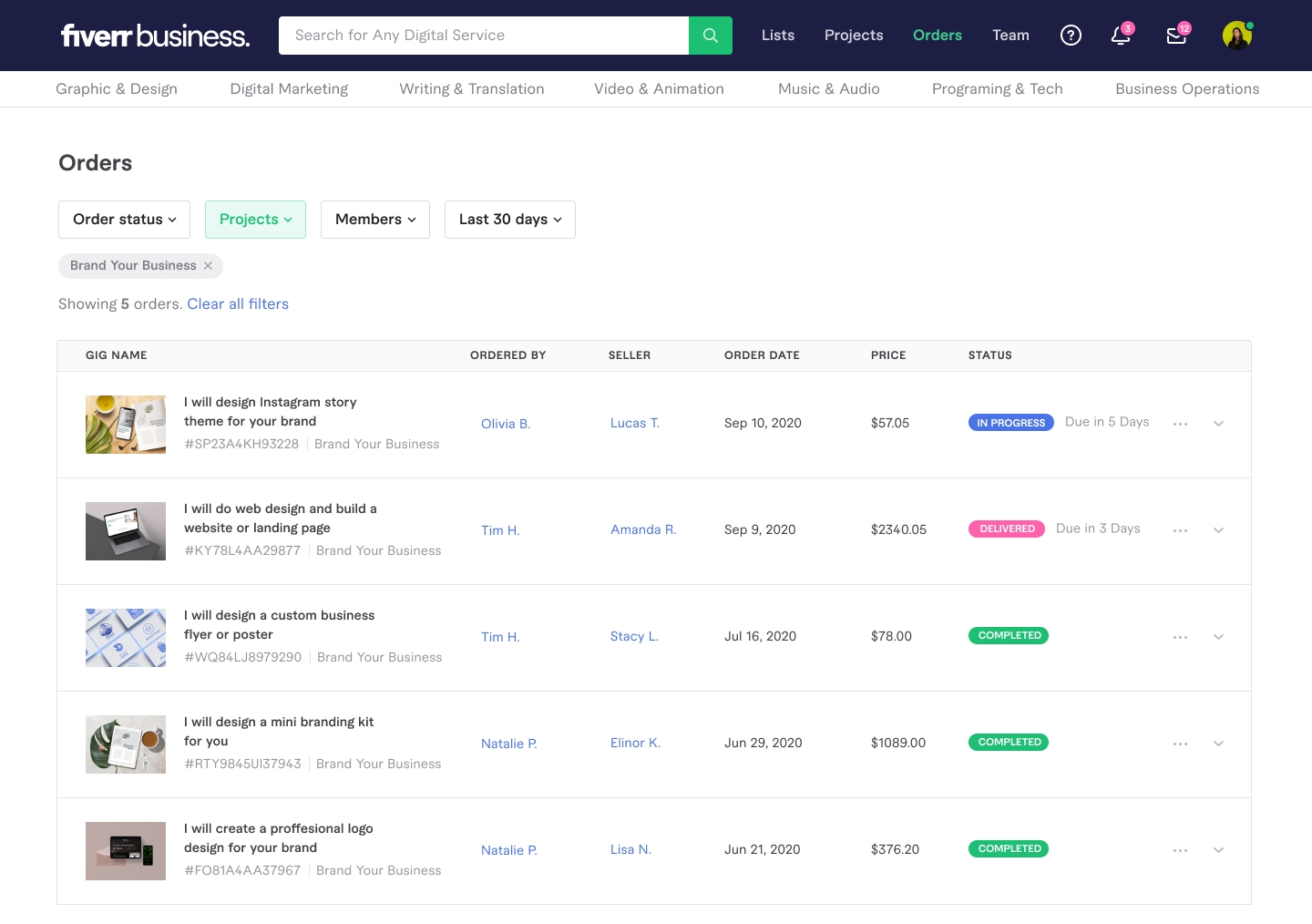Open three-dot menu for web design order
The image size is (1312, 924).
(x=1180, y=530)
